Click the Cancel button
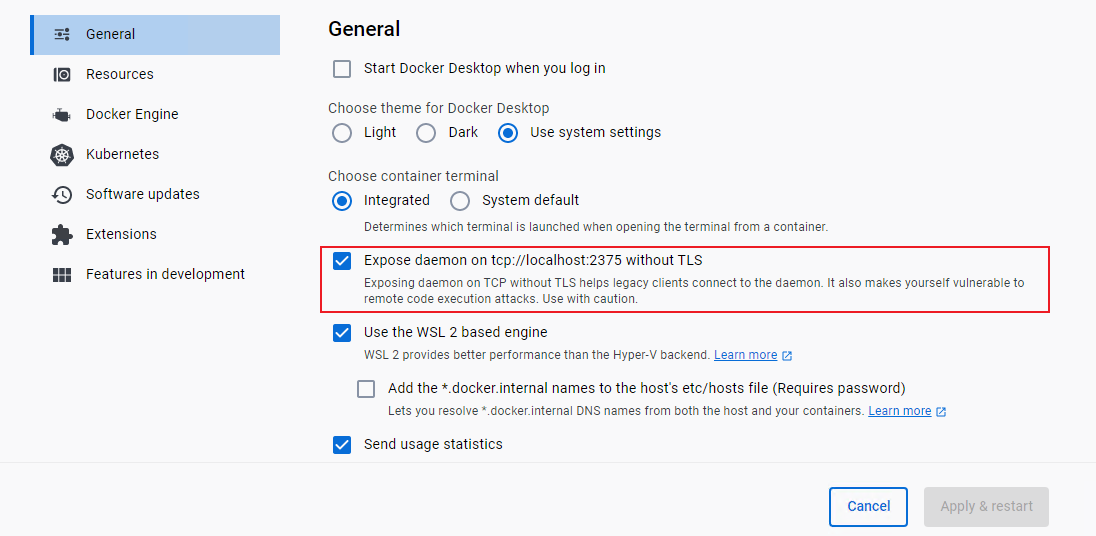Image resolution: width=1096 pixels, height=536 pixels. point(868,507)
